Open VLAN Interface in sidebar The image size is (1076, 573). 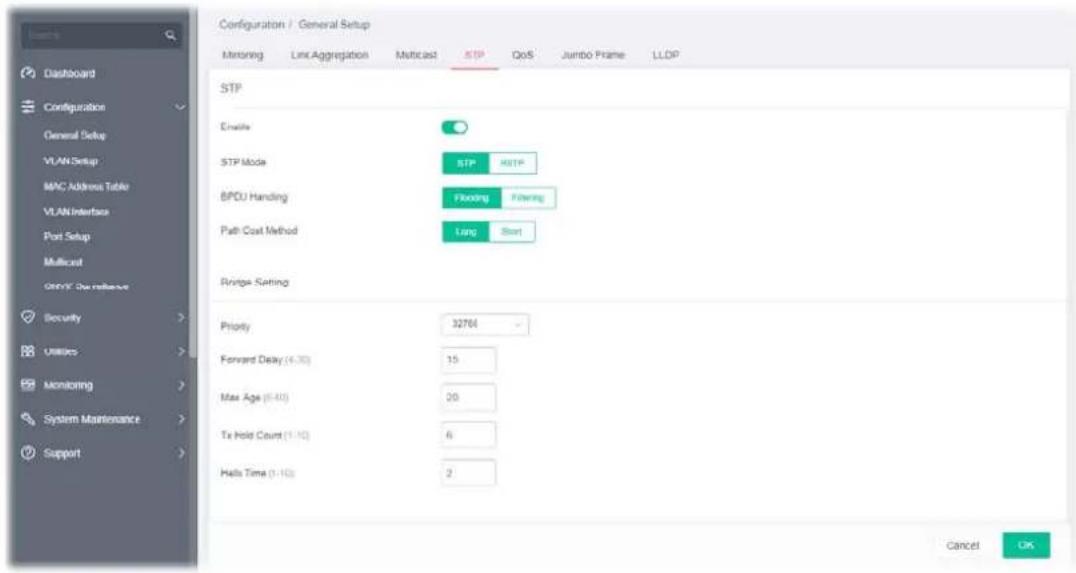point(76,211)
